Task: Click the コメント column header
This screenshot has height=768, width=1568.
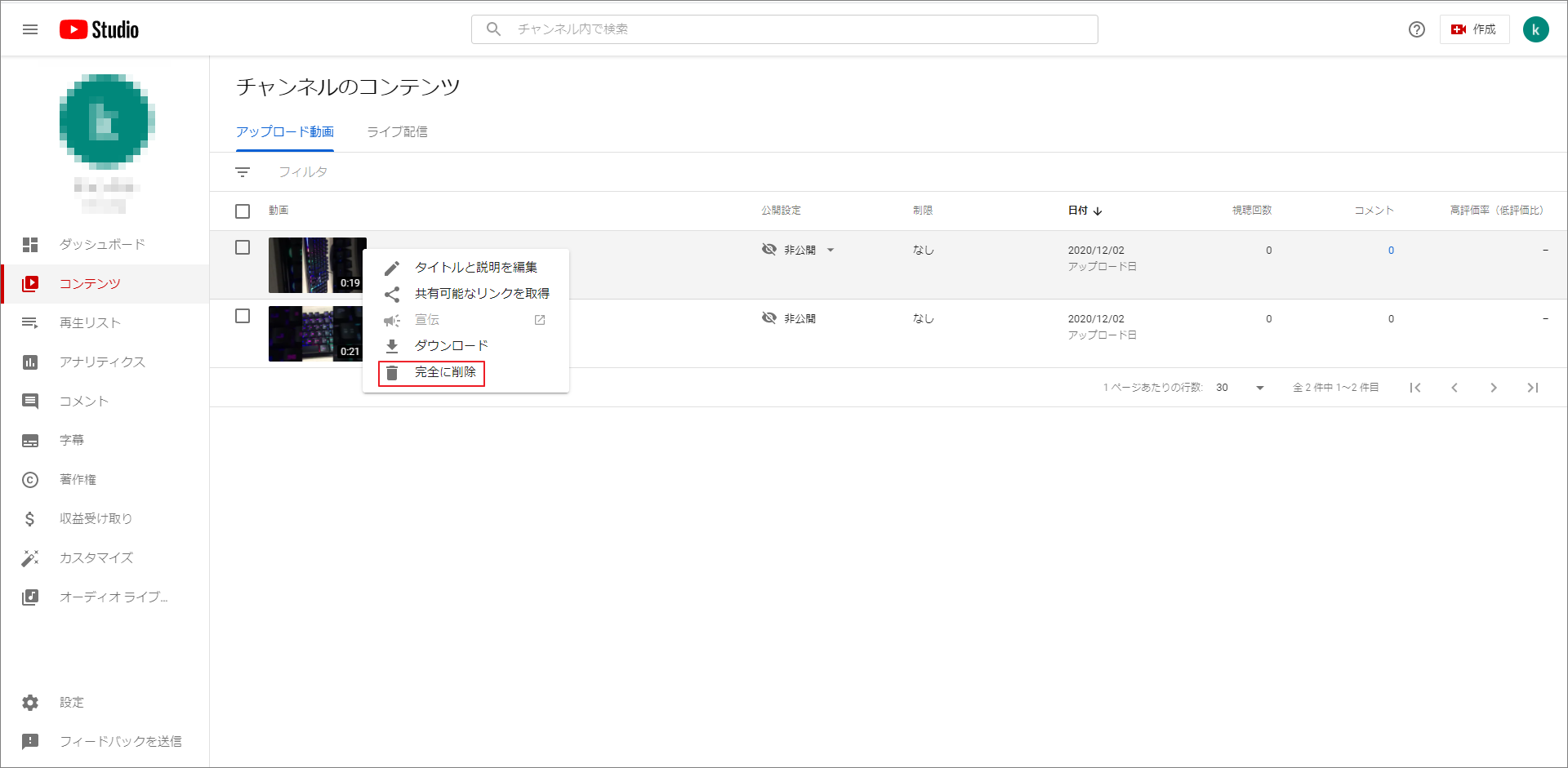Action: pyautogui.click(x=1374, y=211)
